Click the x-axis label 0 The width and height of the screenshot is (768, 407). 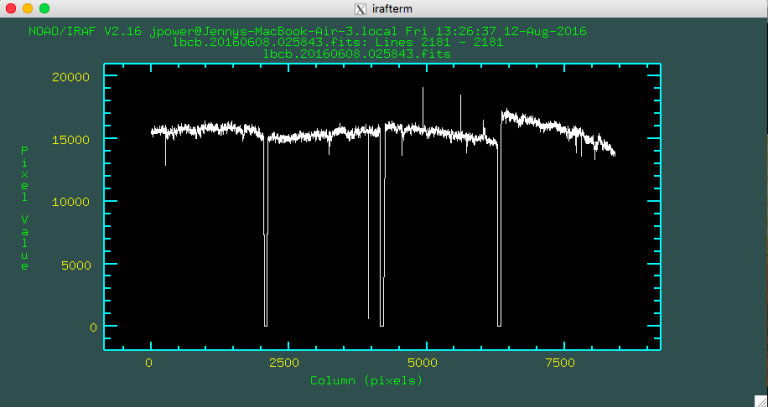click(x=148, y=363)
